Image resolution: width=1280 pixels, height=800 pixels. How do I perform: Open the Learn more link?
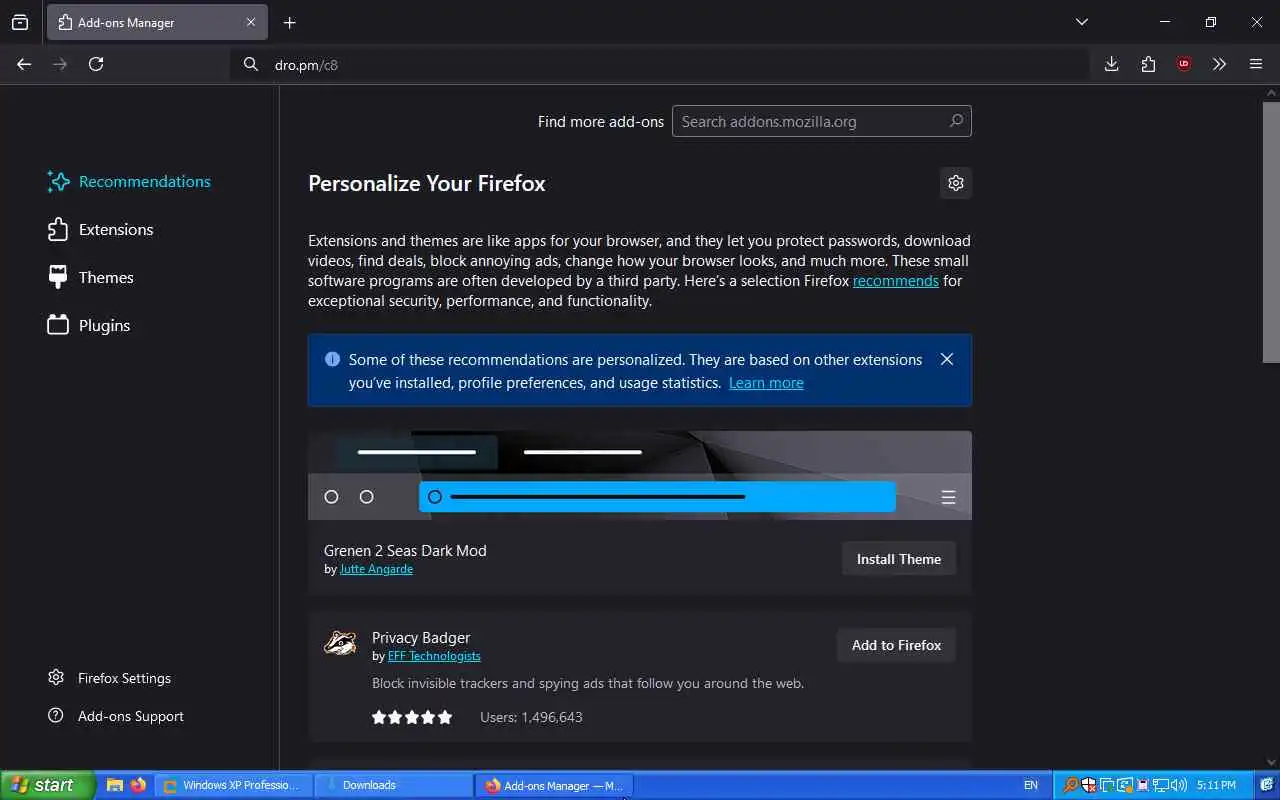[x=766, y=383]
